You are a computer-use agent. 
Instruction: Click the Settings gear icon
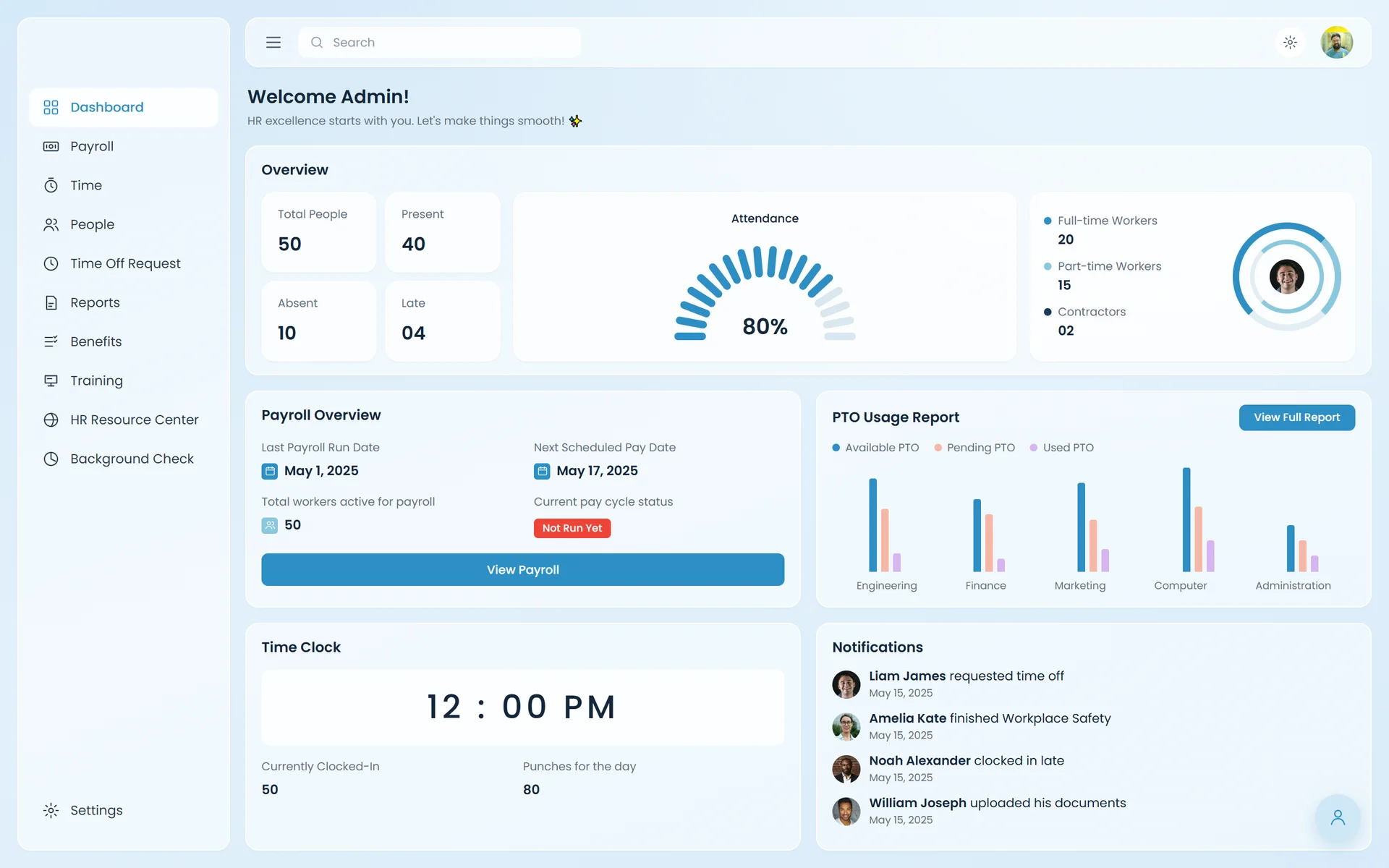pyautogui.click(x=51, y=810)
